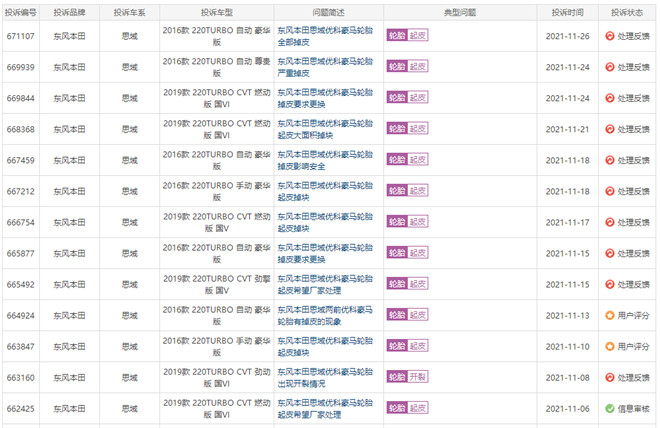This screenshot has width=660, height=428.
Task: Click status icon for complaint 666754
Action: [x=609, y=222]
